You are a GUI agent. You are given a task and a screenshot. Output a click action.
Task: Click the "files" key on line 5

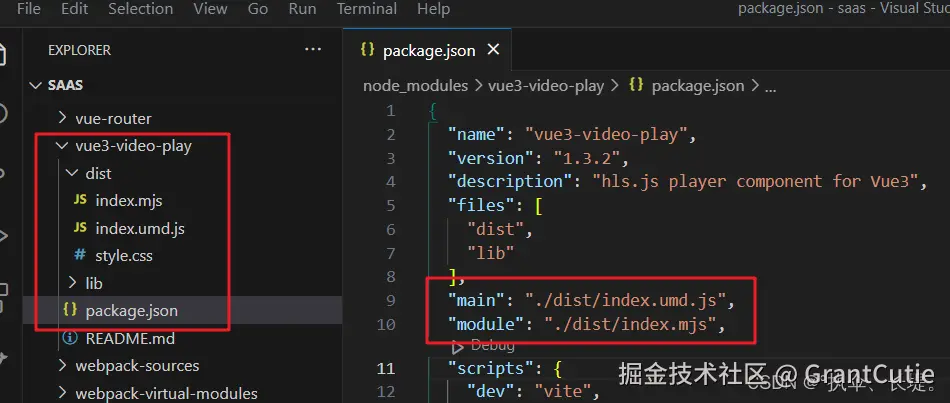pos(482,205)
